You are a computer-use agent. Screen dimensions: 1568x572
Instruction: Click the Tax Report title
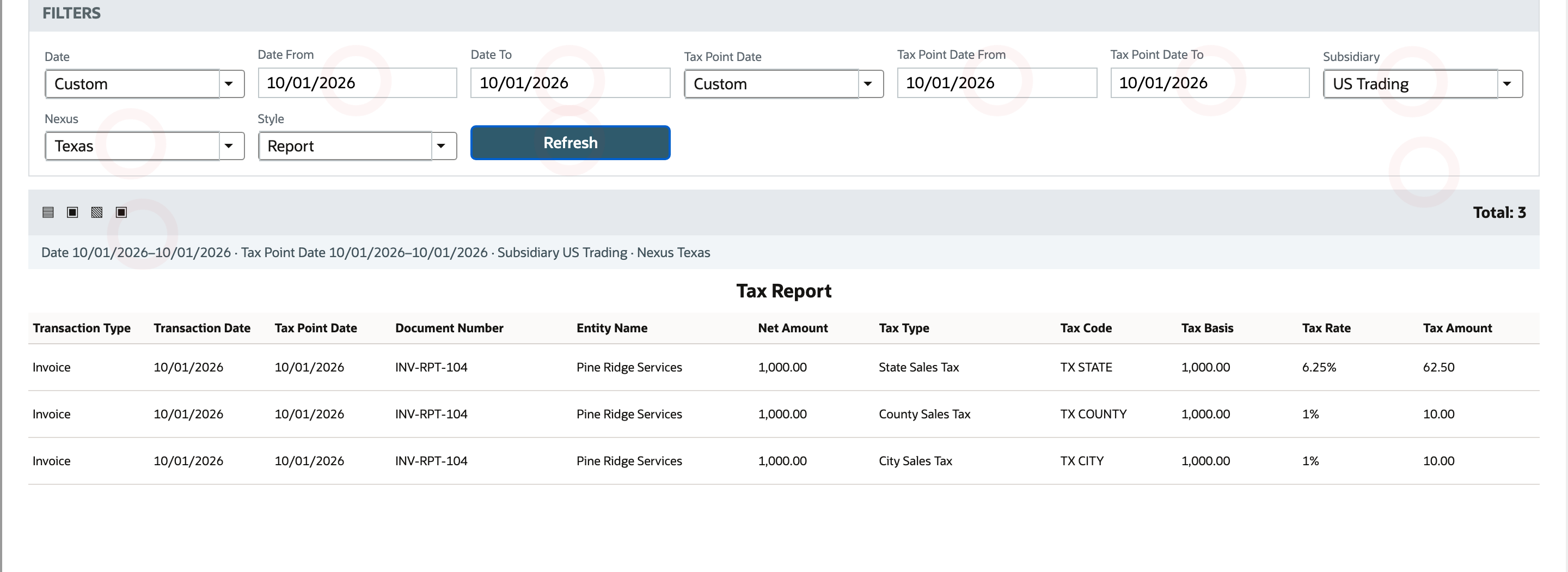(x=784, y=291)
